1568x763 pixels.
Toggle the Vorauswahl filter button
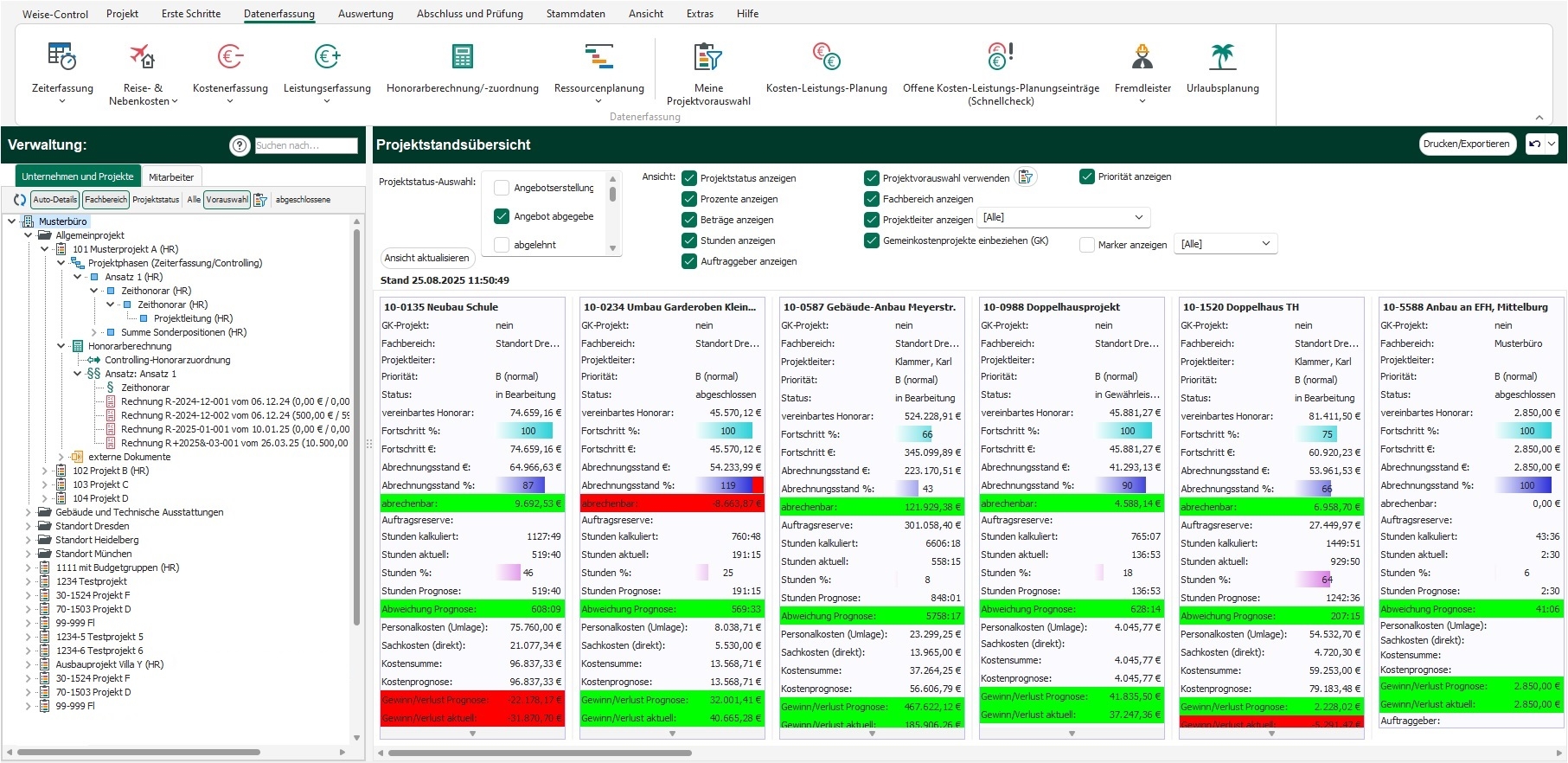pyautogui.click(x=227, y=200)
